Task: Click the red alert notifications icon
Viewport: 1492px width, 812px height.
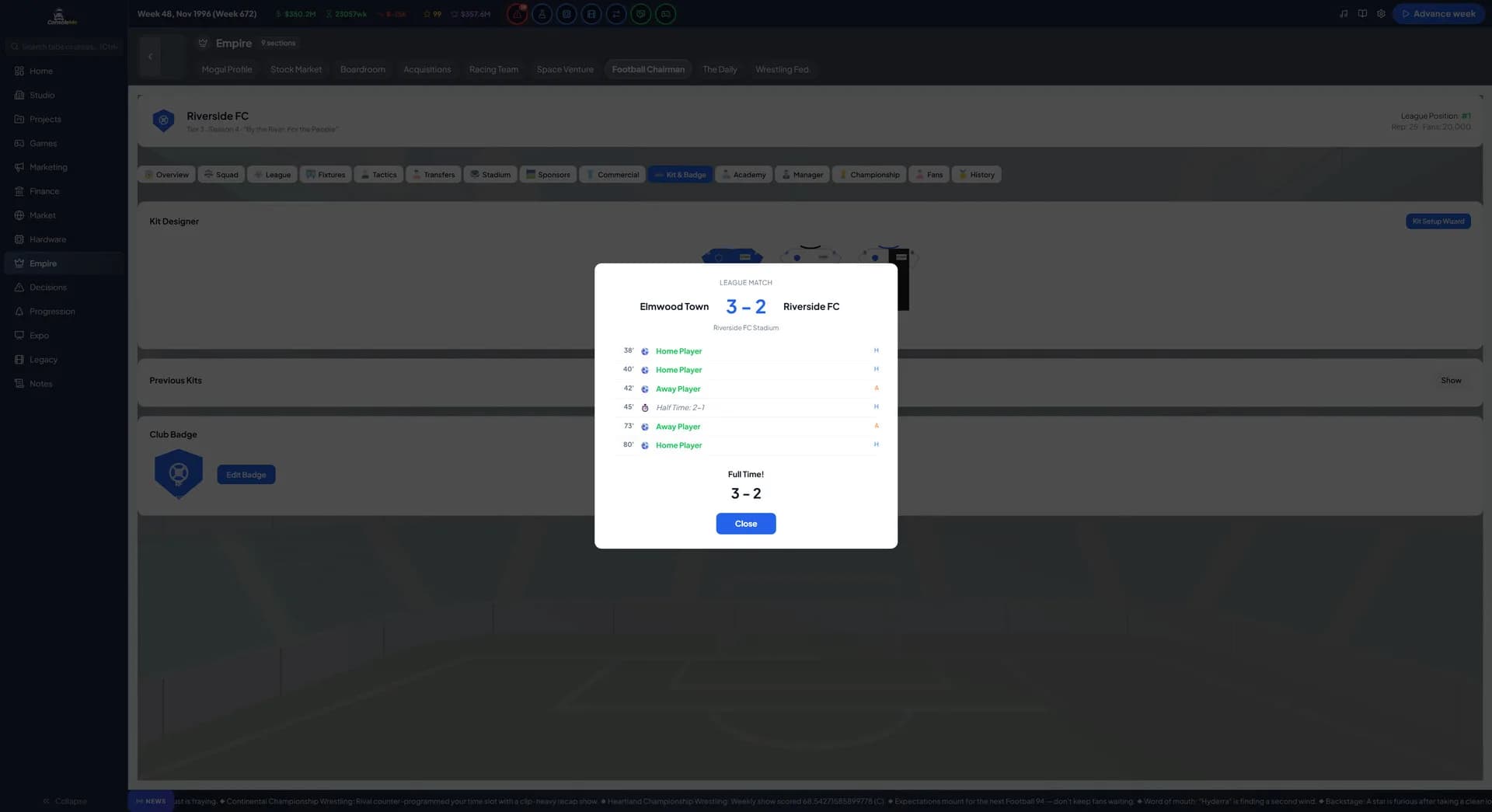Action: point(517,14)
